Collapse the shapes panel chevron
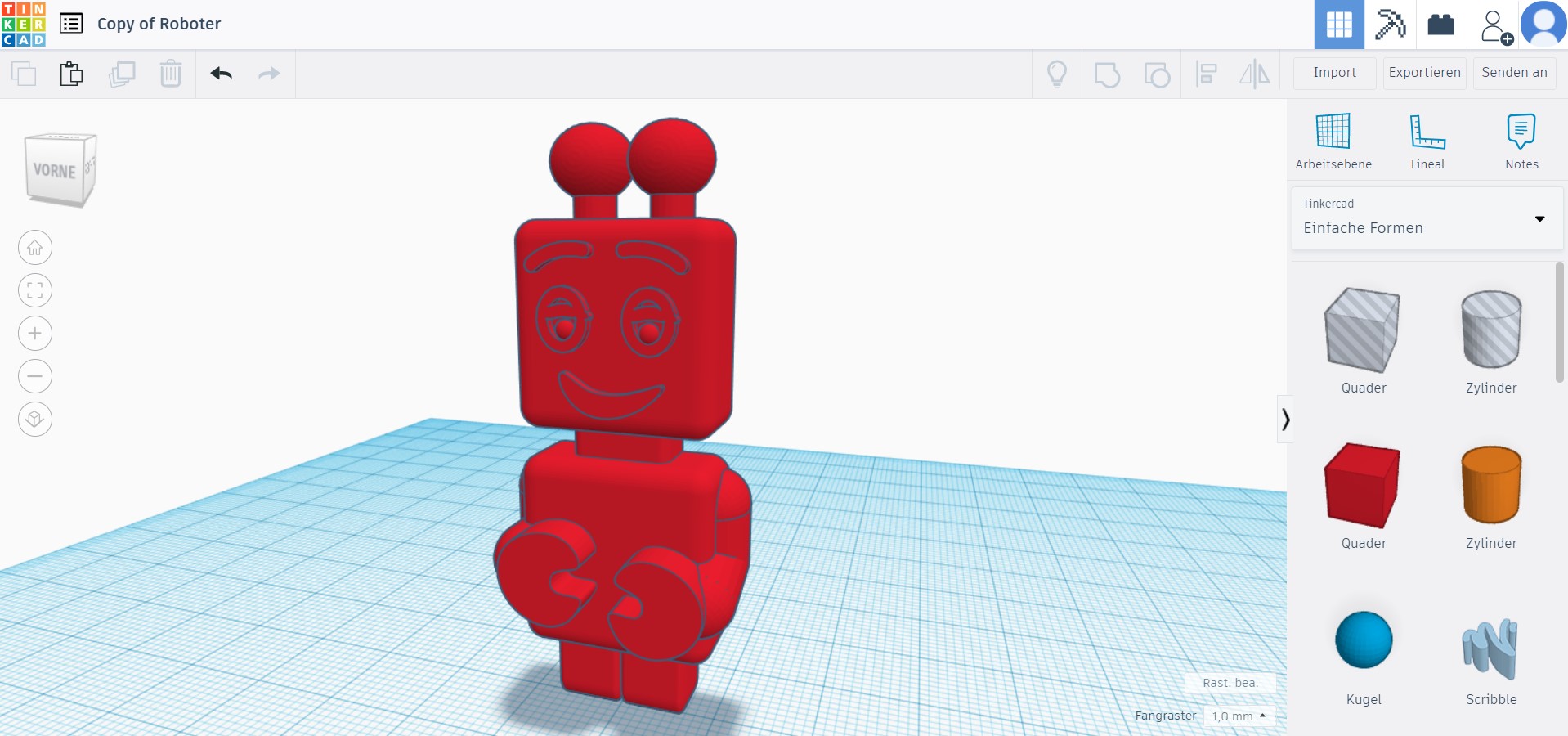The height and width of the screenshot is (736, 1568). click(1285, 420)
